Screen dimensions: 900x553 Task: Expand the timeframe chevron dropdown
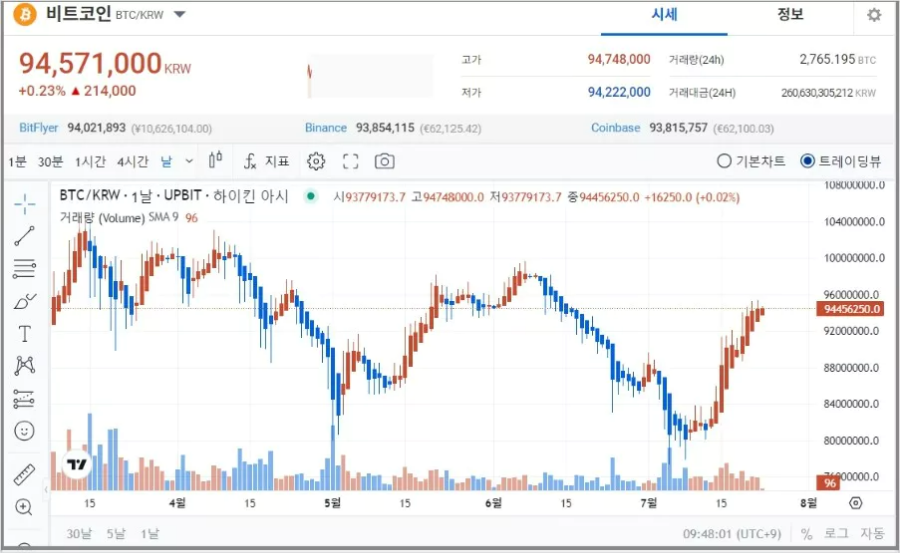click(x=189, y=162)
